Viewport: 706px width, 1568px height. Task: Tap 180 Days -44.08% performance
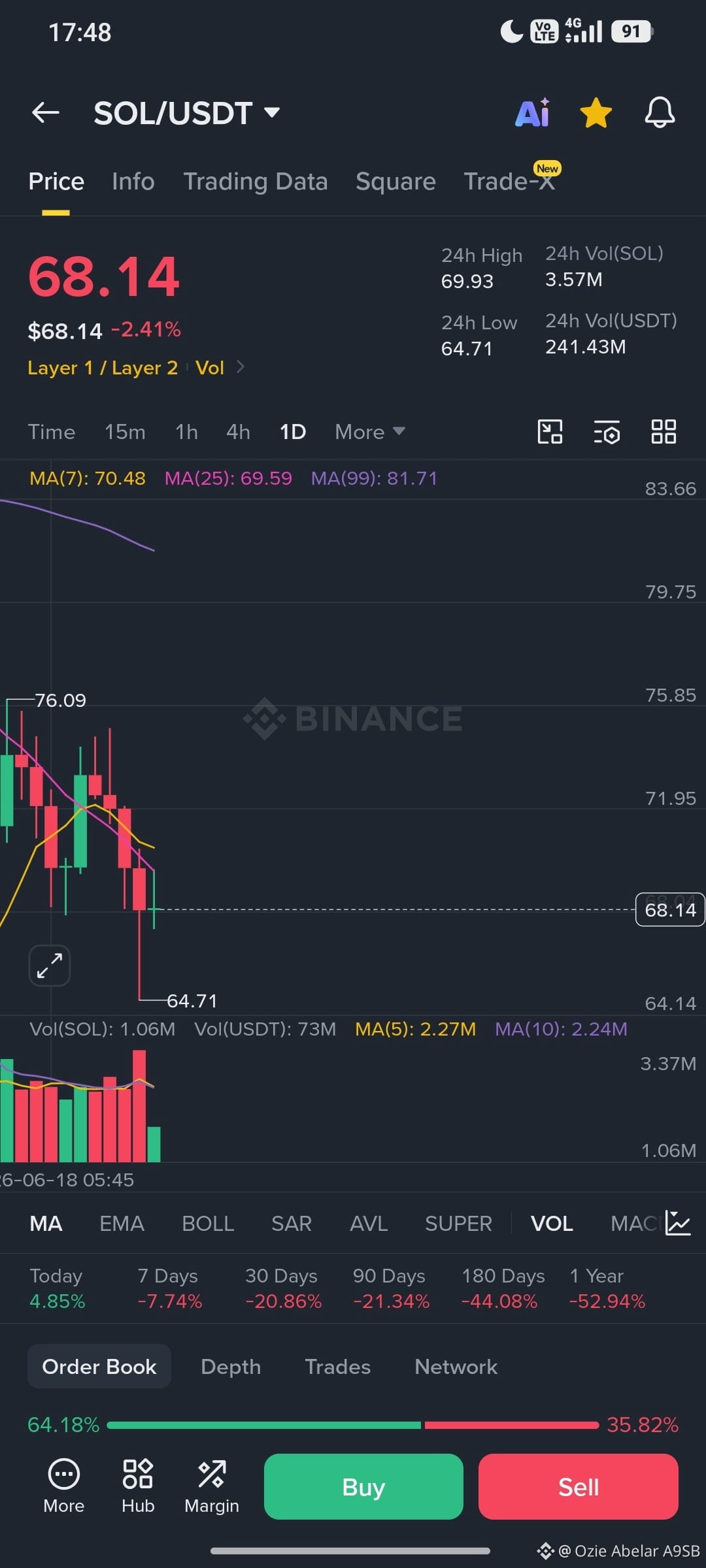503,1288
